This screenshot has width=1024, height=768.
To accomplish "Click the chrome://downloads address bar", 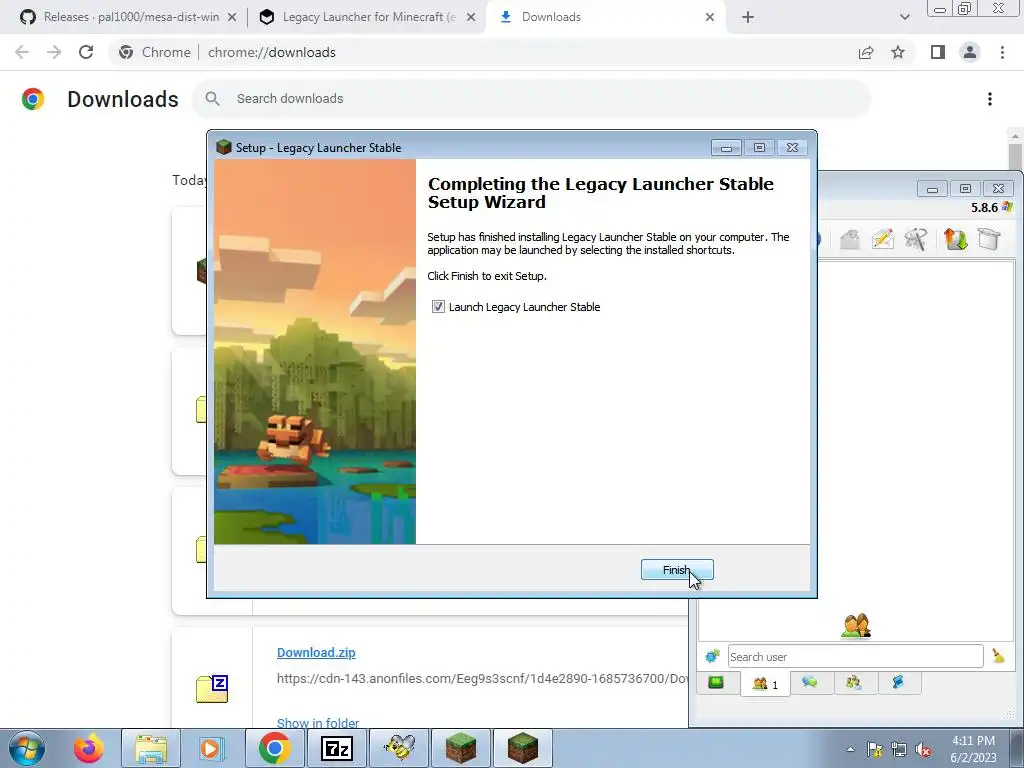I will click(272, 52).
